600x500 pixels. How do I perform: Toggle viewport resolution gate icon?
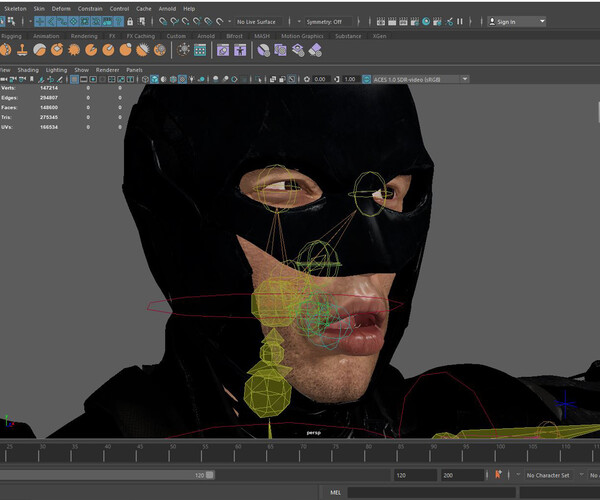click(x=93, y=80)
